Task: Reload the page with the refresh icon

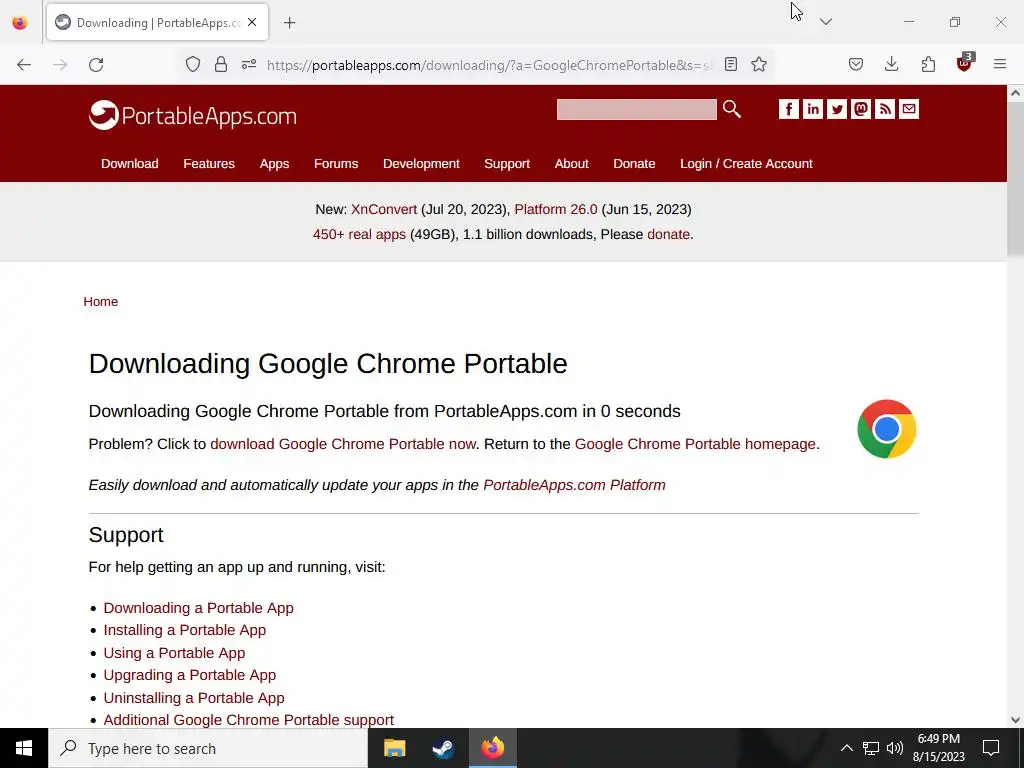Action: coord(96,65)
